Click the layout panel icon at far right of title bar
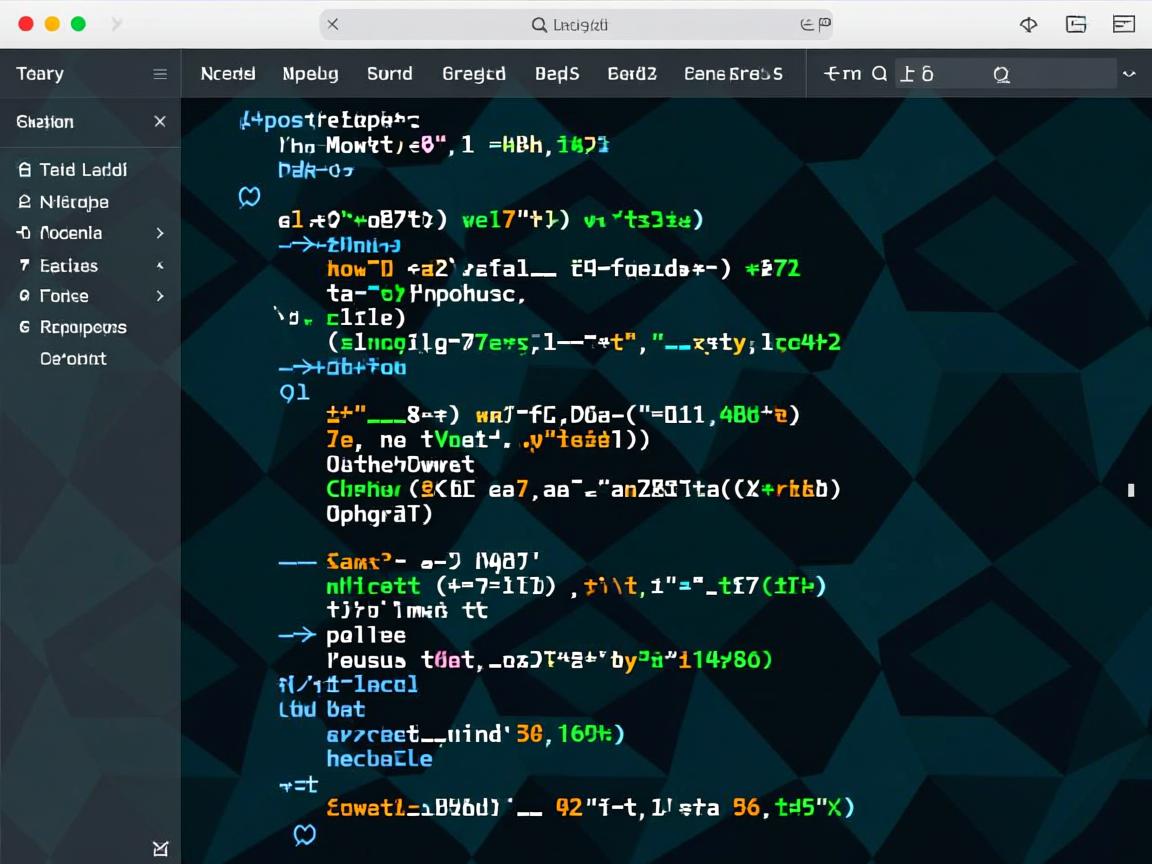 (x=1124, y=24)
